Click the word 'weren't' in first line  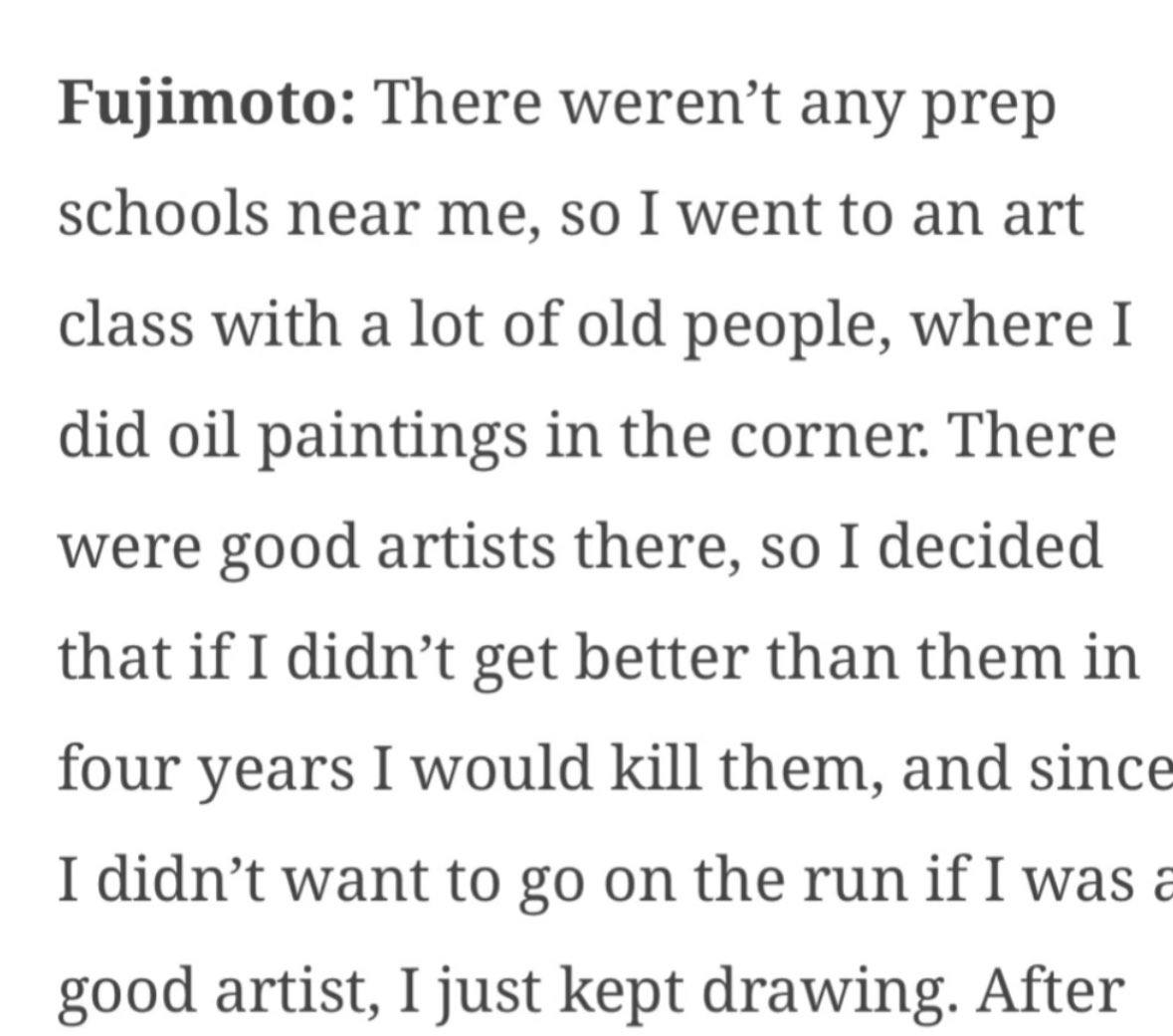coord(671,104)
